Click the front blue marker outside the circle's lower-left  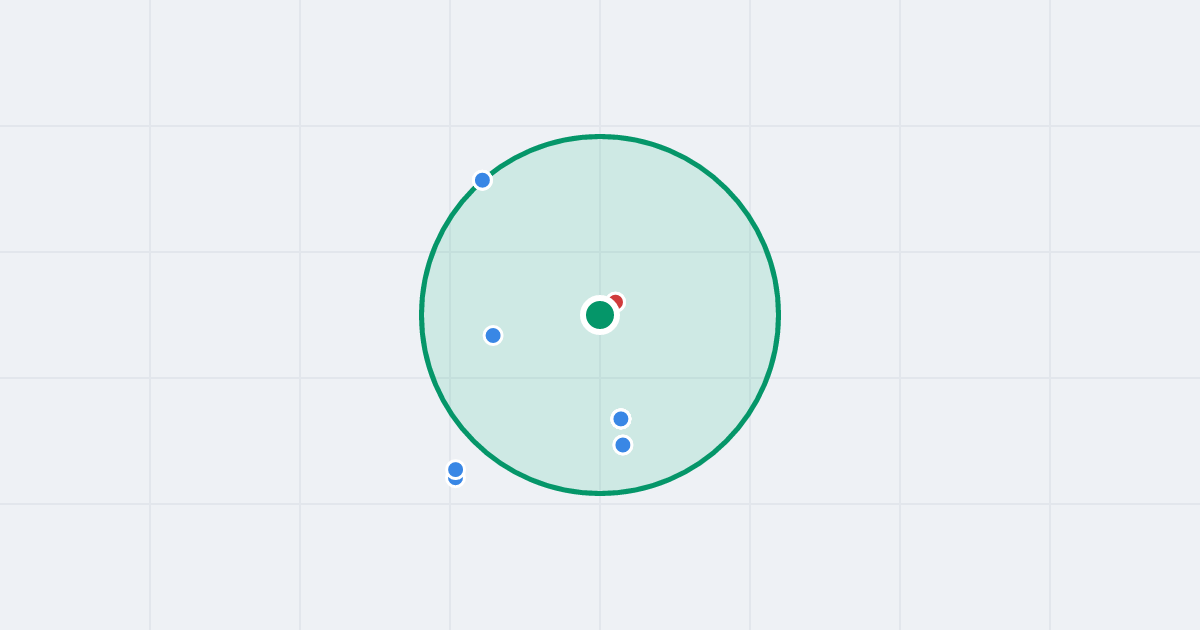coord(456,469)
